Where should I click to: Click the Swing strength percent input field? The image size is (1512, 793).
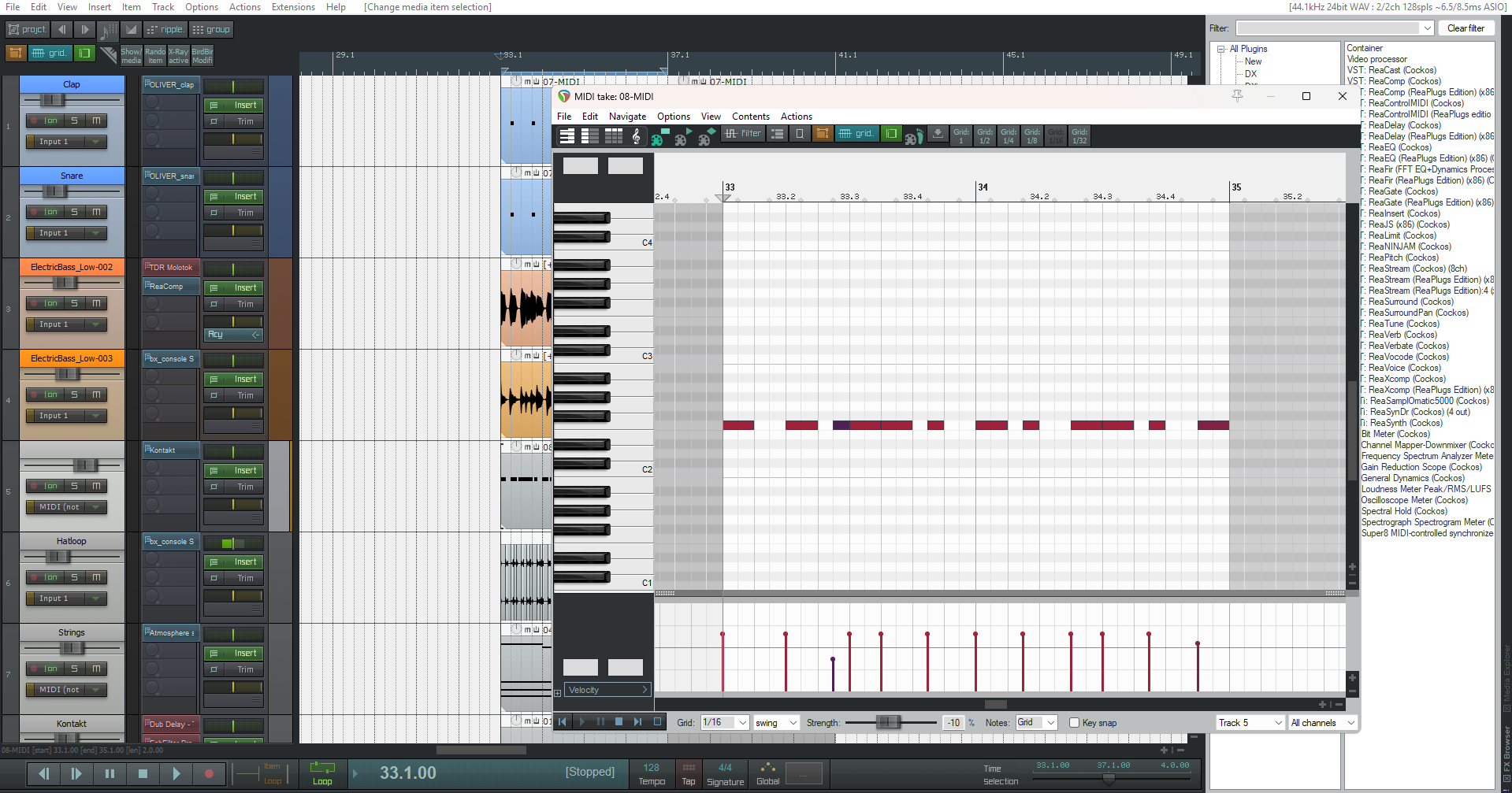click(x=953, y=723)
